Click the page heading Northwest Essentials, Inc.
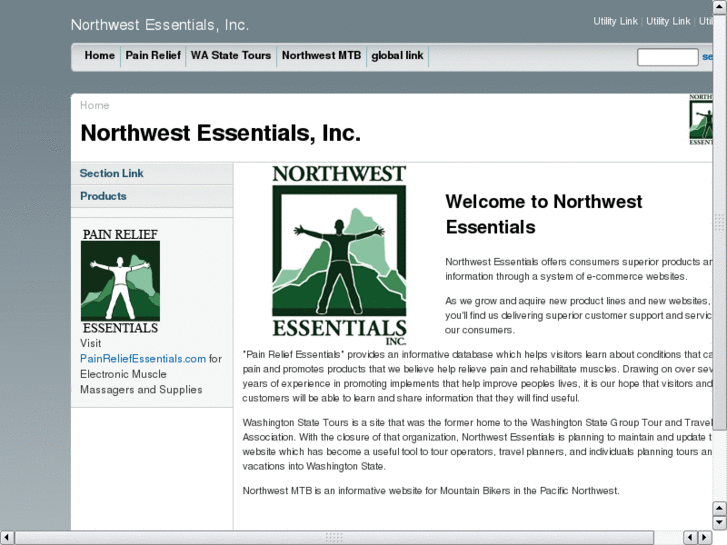Viewport: 727px width, 545px height. tap(220, 133)
